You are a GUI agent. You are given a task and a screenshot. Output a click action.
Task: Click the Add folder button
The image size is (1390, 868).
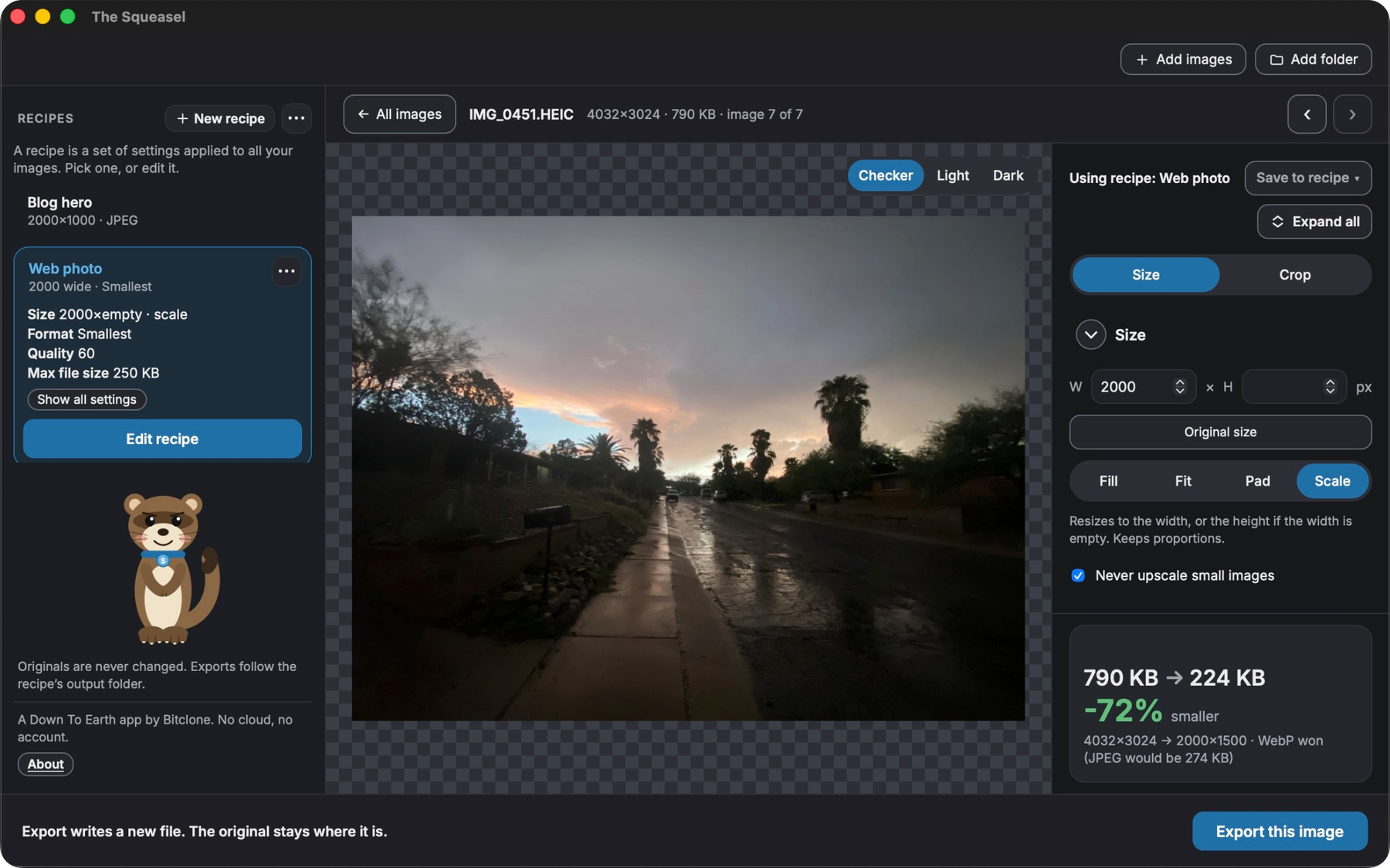(1313, 59)
